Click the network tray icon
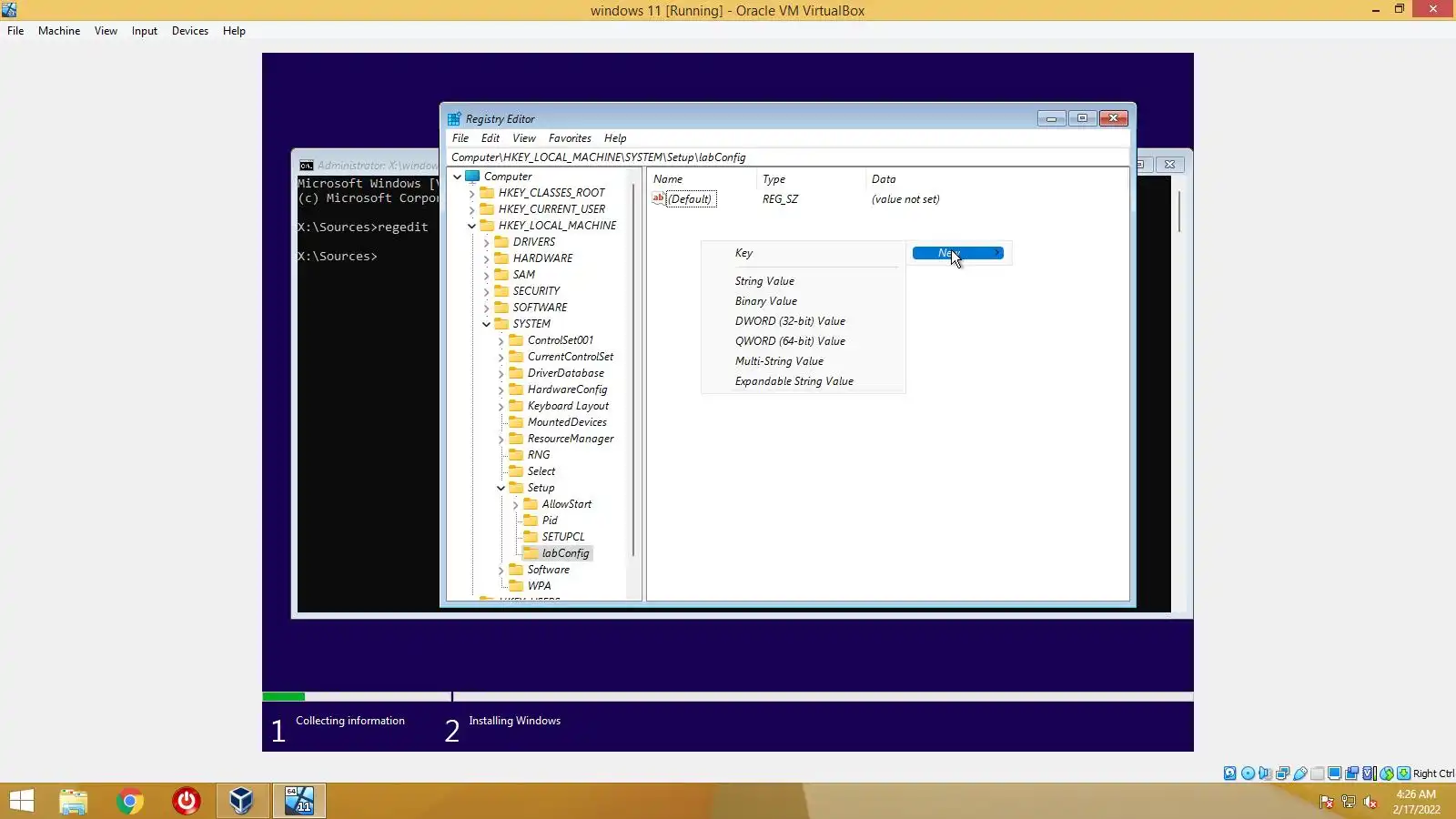The height and width of the screenshot is (819, 1456). [x=1349, y=802]
